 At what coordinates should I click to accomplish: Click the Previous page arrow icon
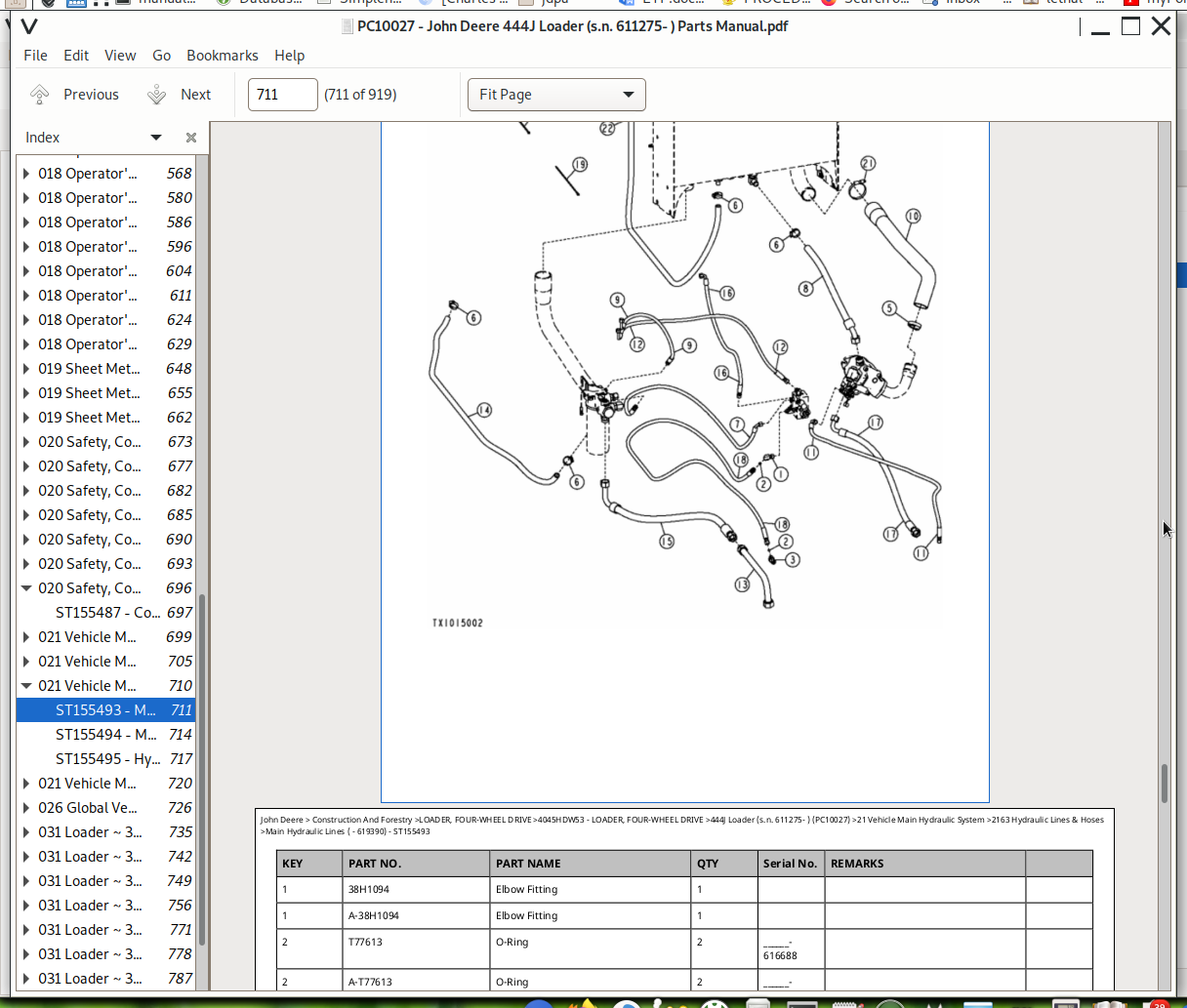point(40,95)
